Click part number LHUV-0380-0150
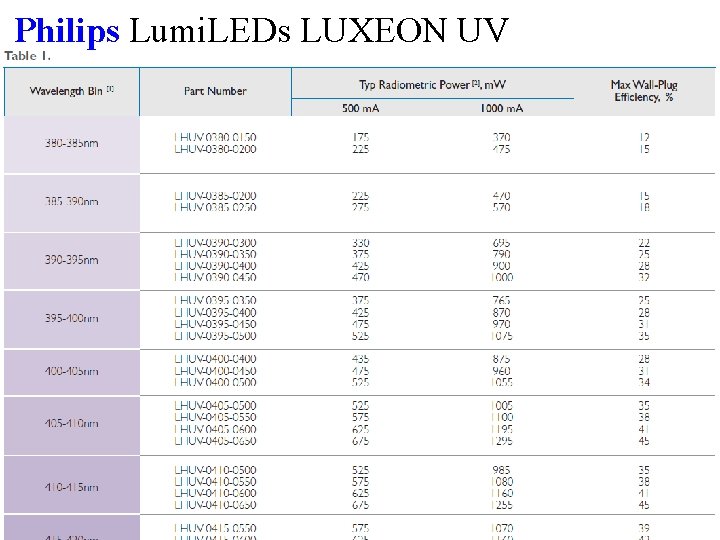Viewport: 720px width, 540px height. [x=215, y=137]
